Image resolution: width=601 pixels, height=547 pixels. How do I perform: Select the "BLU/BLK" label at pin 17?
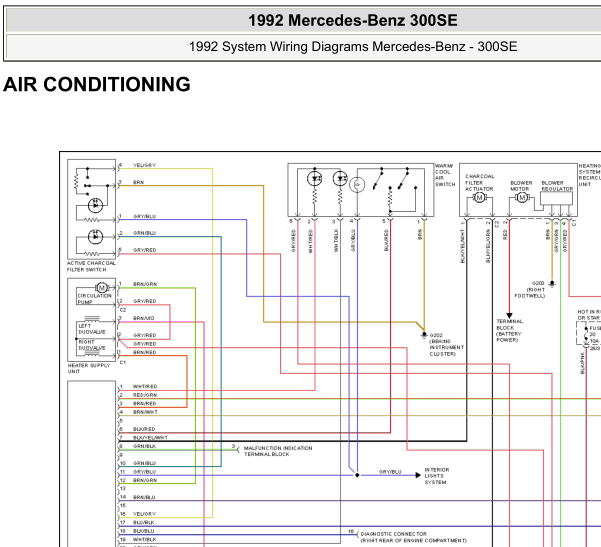click(x=144, y=522)
